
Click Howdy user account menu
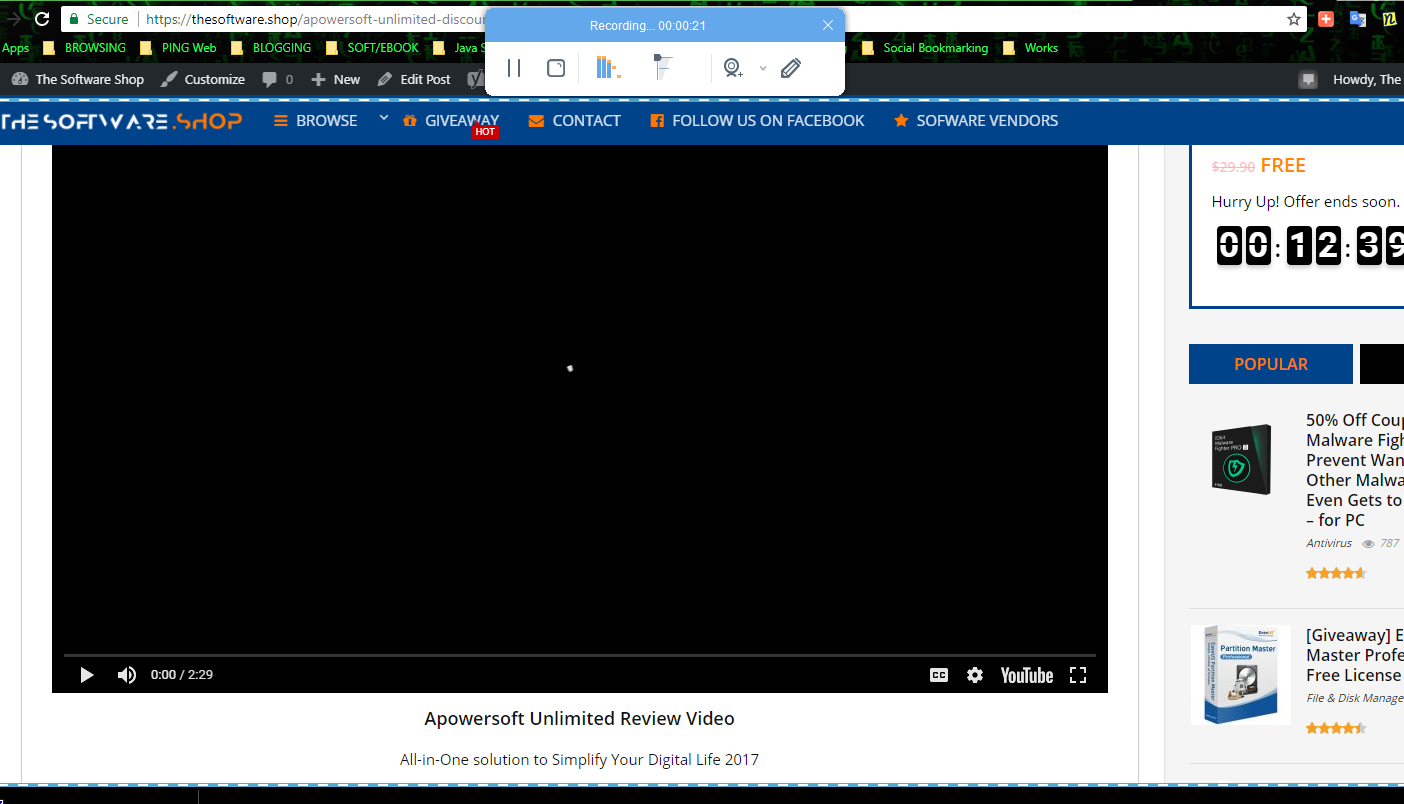(x=1367, y=79)
